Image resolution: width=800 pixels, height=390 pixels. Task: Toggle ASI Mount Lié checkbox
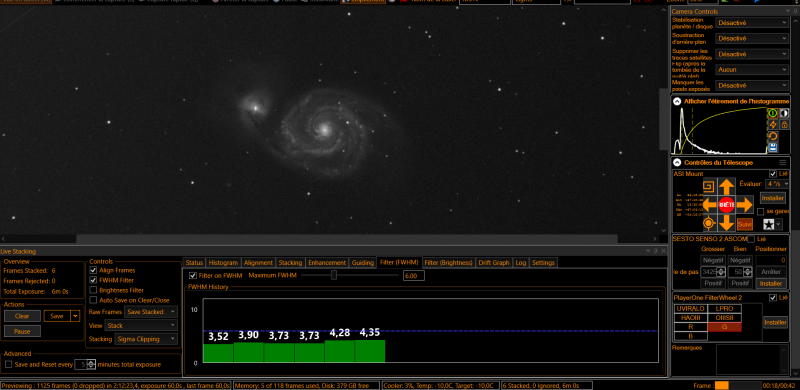(773, 174)
